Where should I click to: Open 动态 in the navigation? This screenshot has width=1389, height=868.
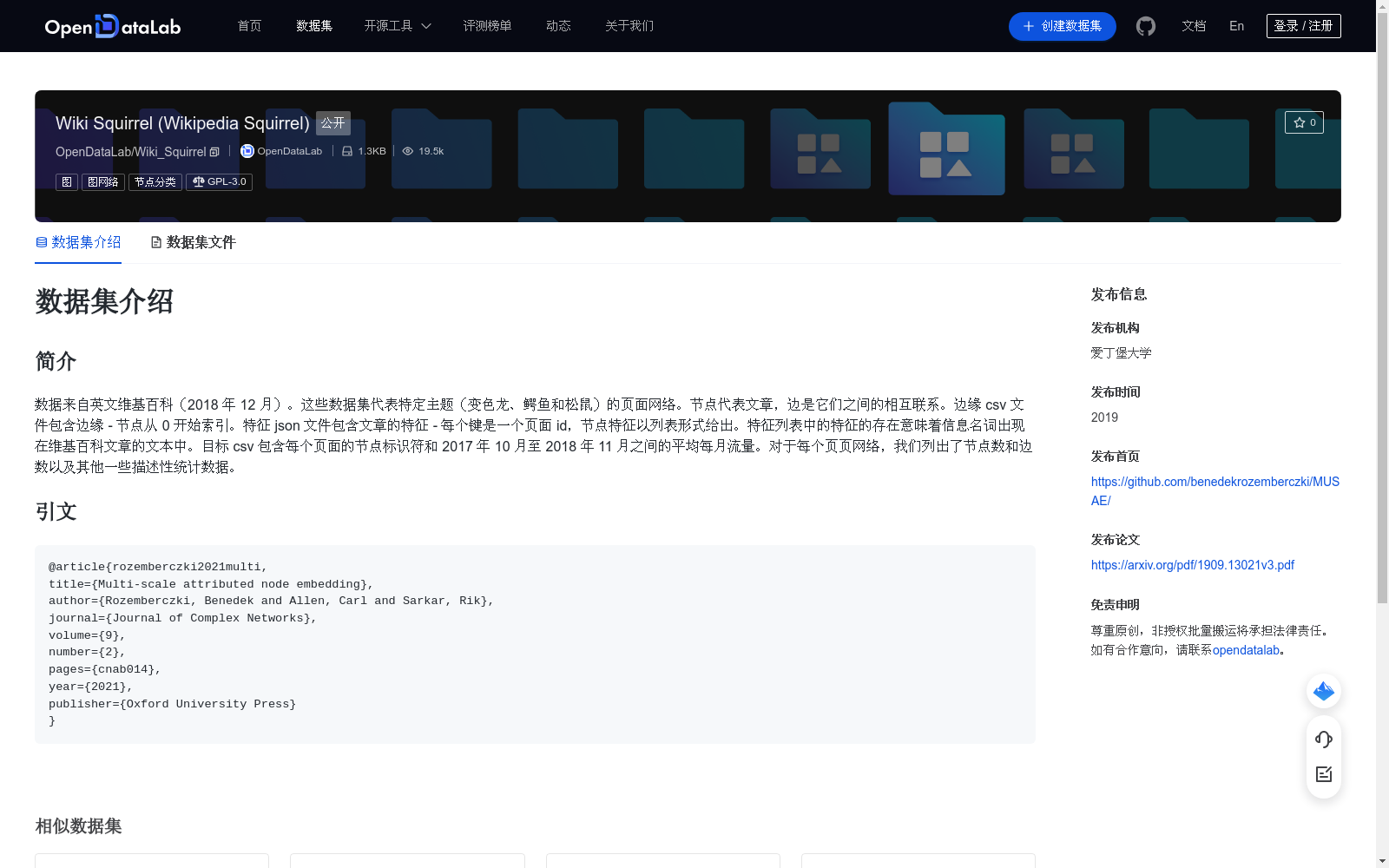tap(558, 26)
